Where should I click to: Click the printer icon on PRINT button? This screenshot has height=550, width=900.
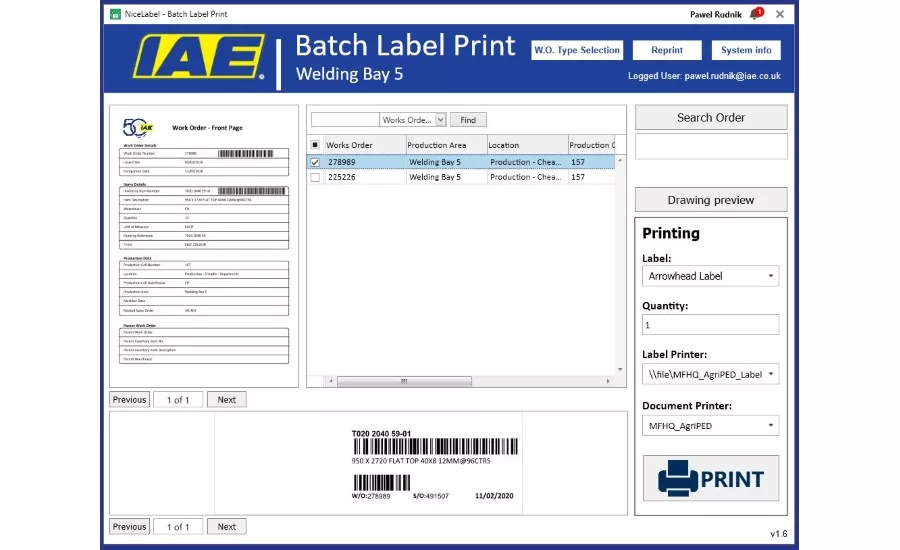677,478
